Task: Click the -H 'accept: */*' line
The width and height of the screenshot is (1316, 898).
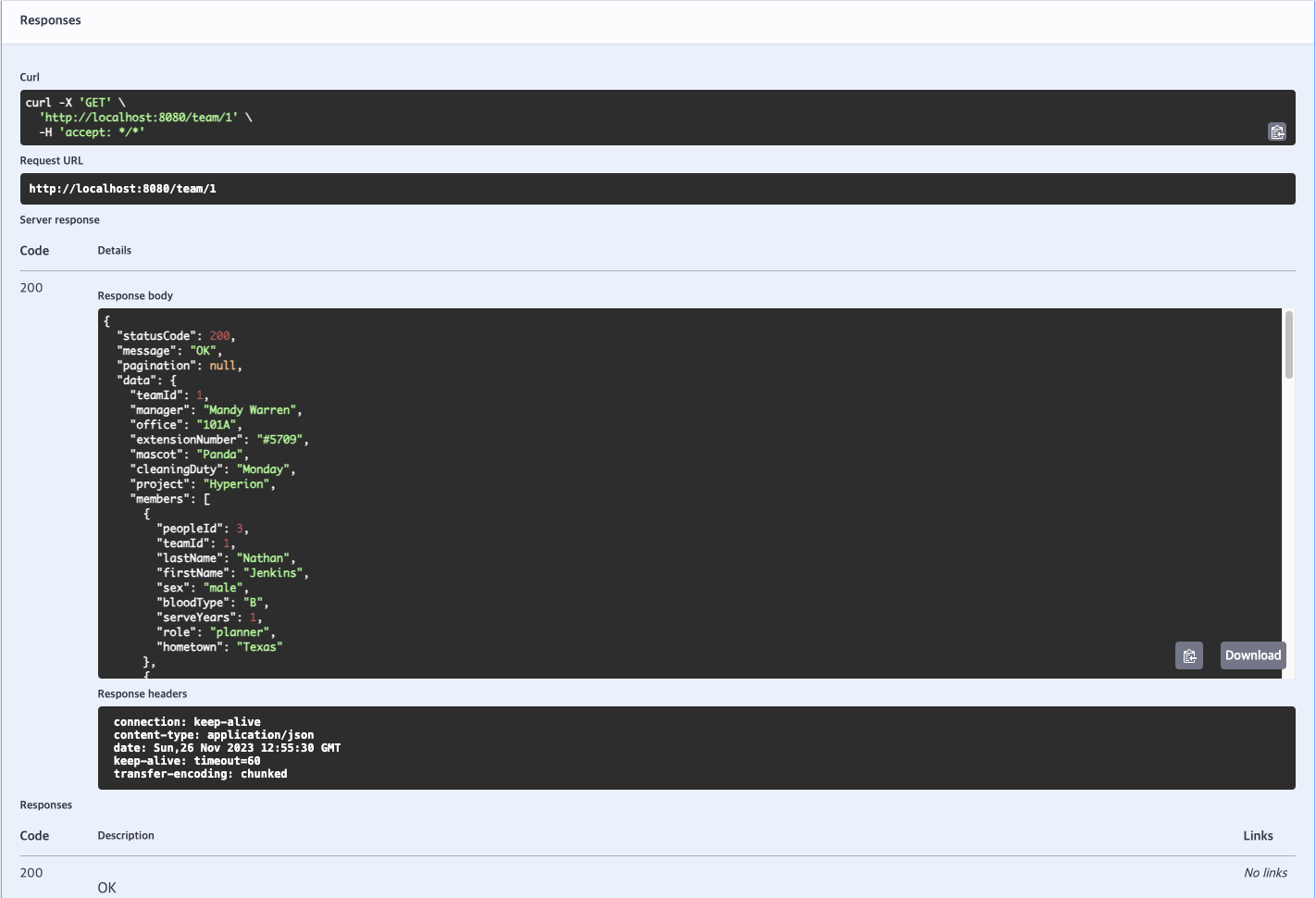Action: click(92, 132)
